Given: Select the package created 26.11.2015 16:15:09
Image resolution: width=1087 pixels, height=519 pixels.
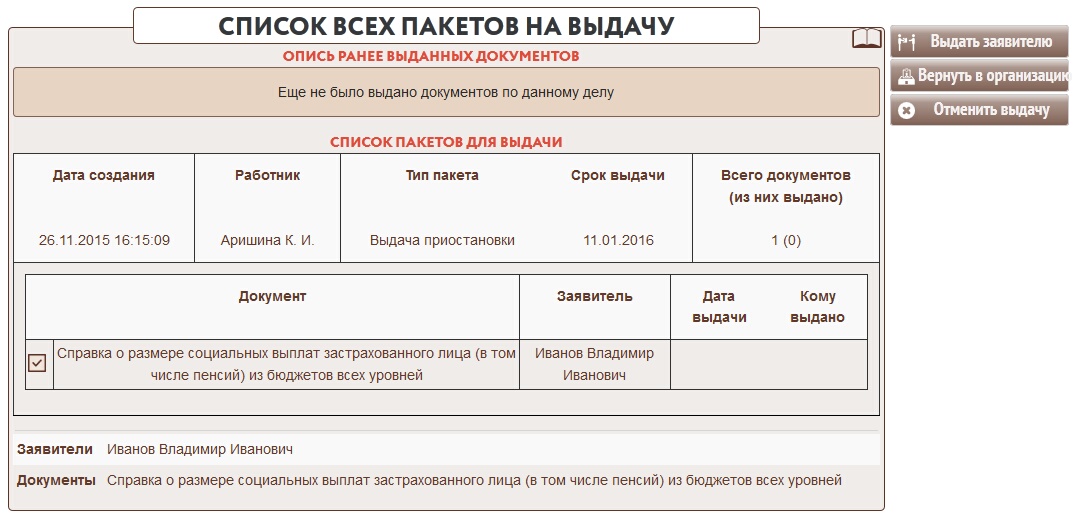Looking at the screenshot, I should tap(104, 240).
